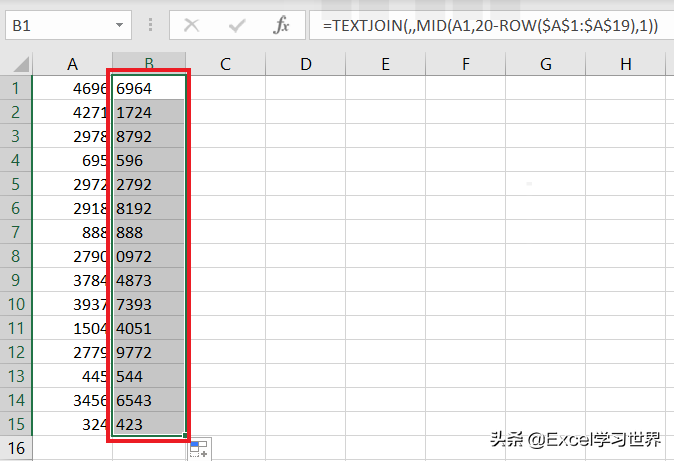Click cell containing 6543
Viewport: 674px width, 461px height.
tap(149, 400)
